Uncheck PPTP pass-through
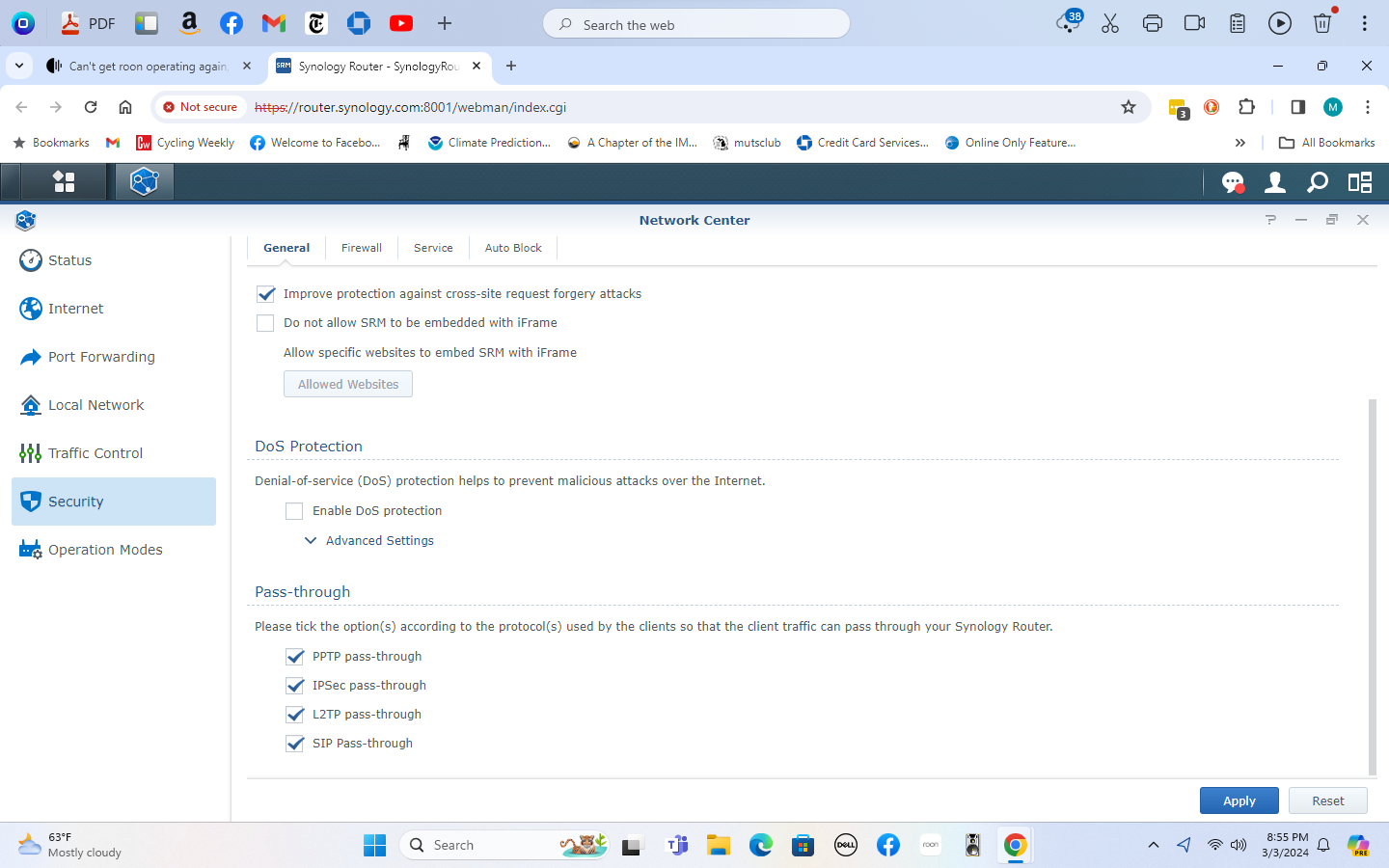 tap(295, 657)
